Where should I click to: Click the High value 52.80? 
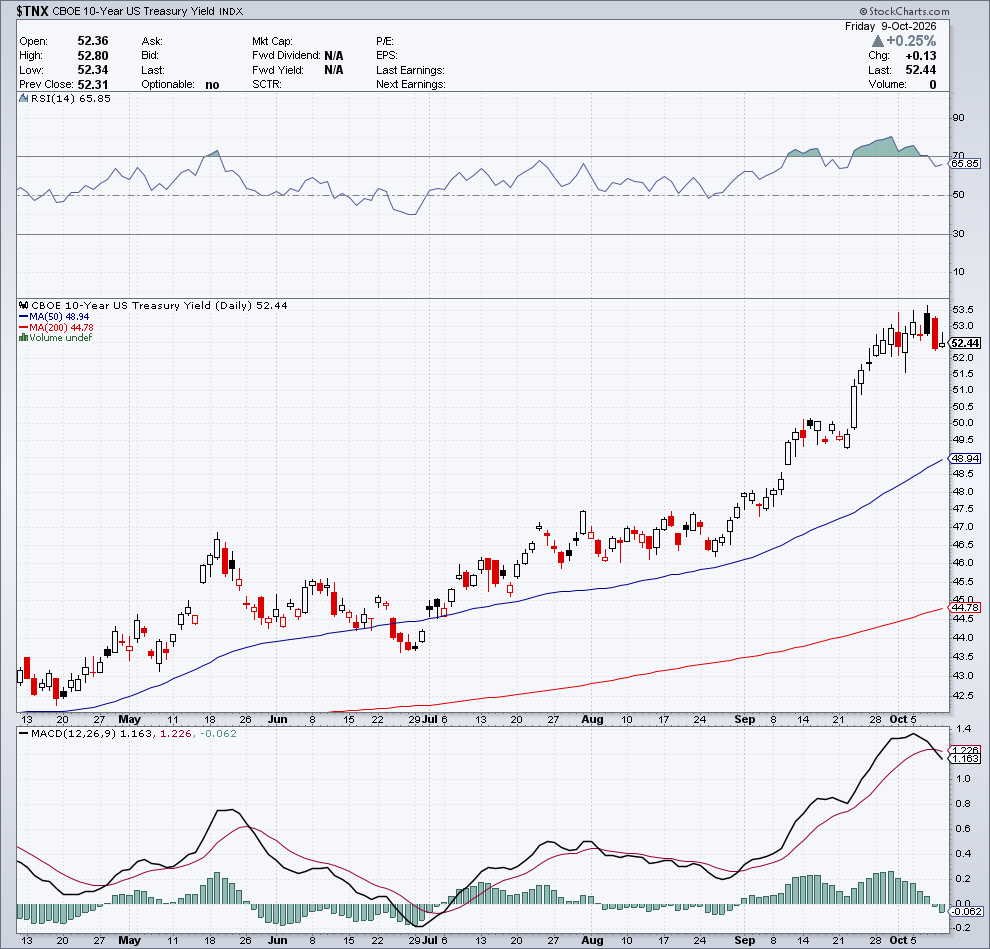coord(93,56)
